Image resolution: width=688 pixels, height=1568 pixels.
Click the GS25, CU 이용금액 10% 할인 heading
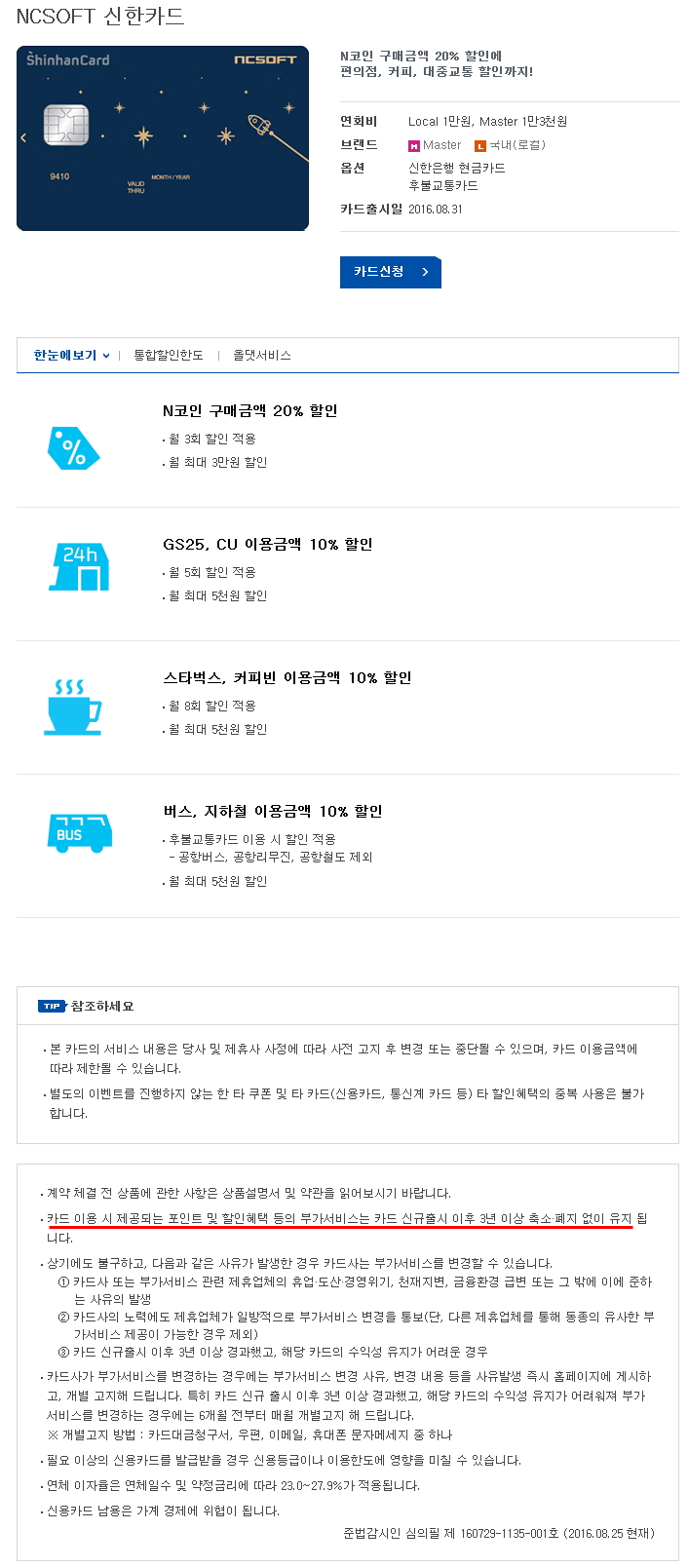click(x=267, y=545)
